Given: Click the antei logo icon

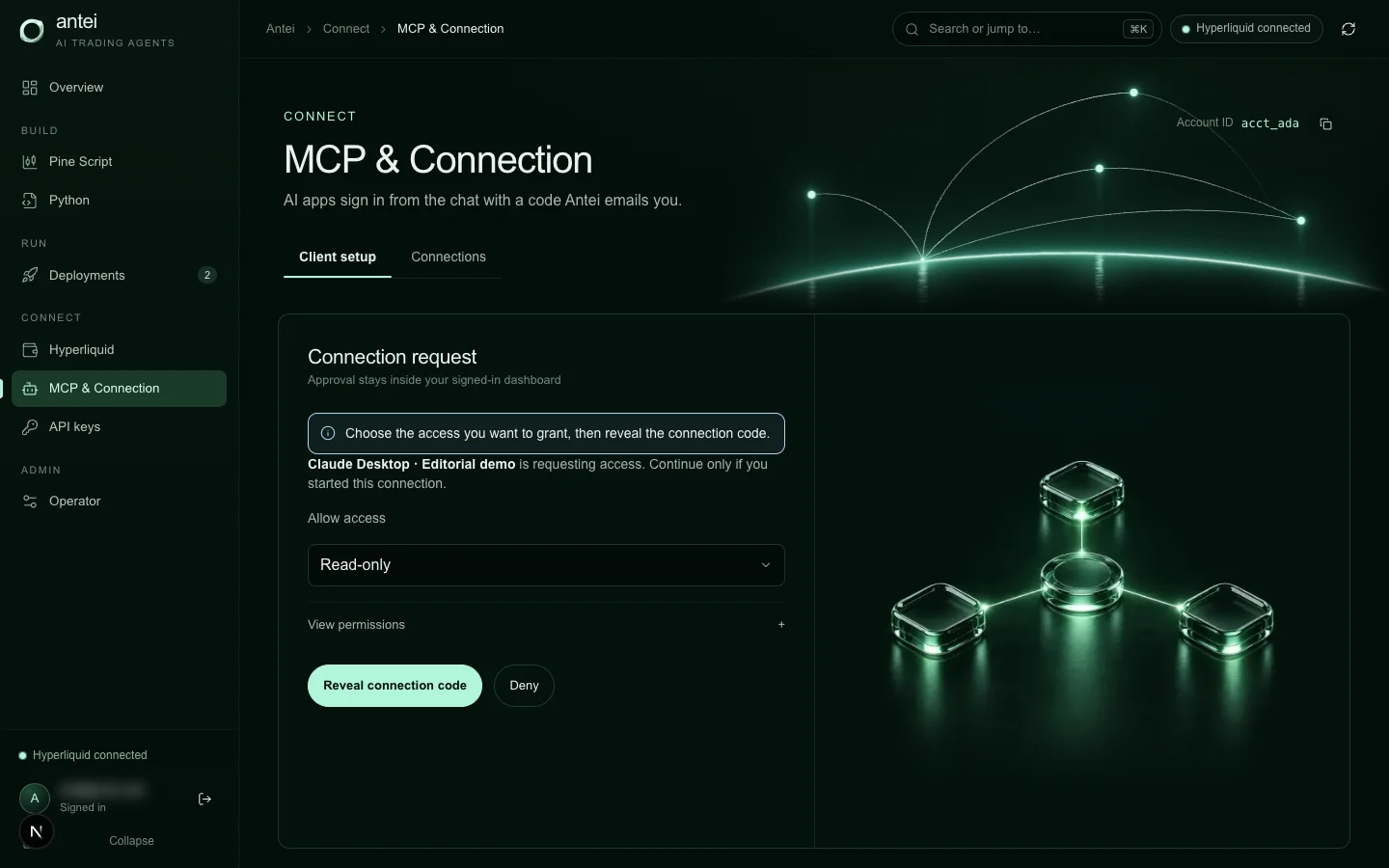Looking at the screenshot, I should (x=32, y=31).
